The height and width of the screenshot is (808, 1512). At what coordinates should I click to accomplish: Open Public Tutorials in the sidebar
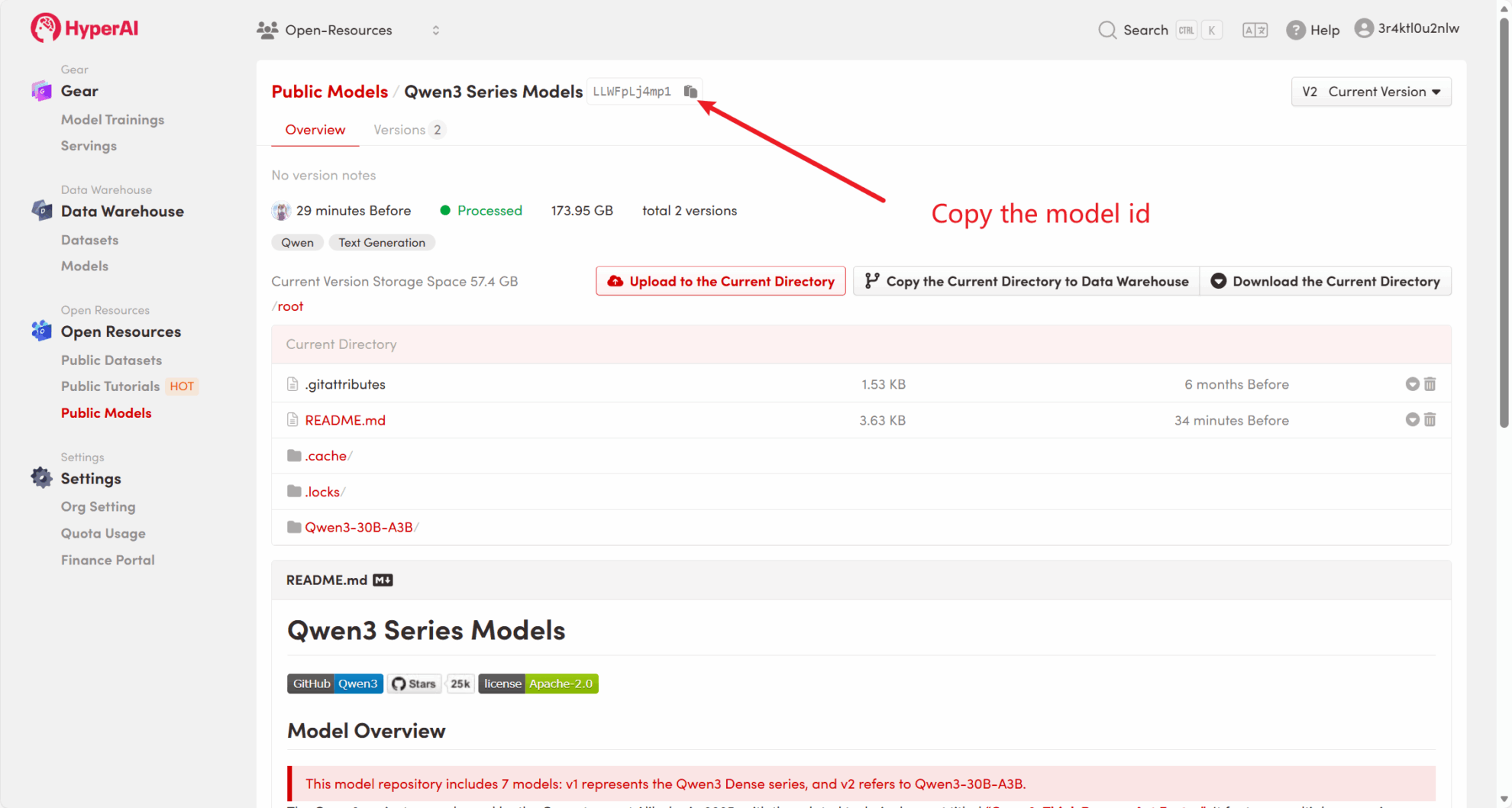[110, 386]
